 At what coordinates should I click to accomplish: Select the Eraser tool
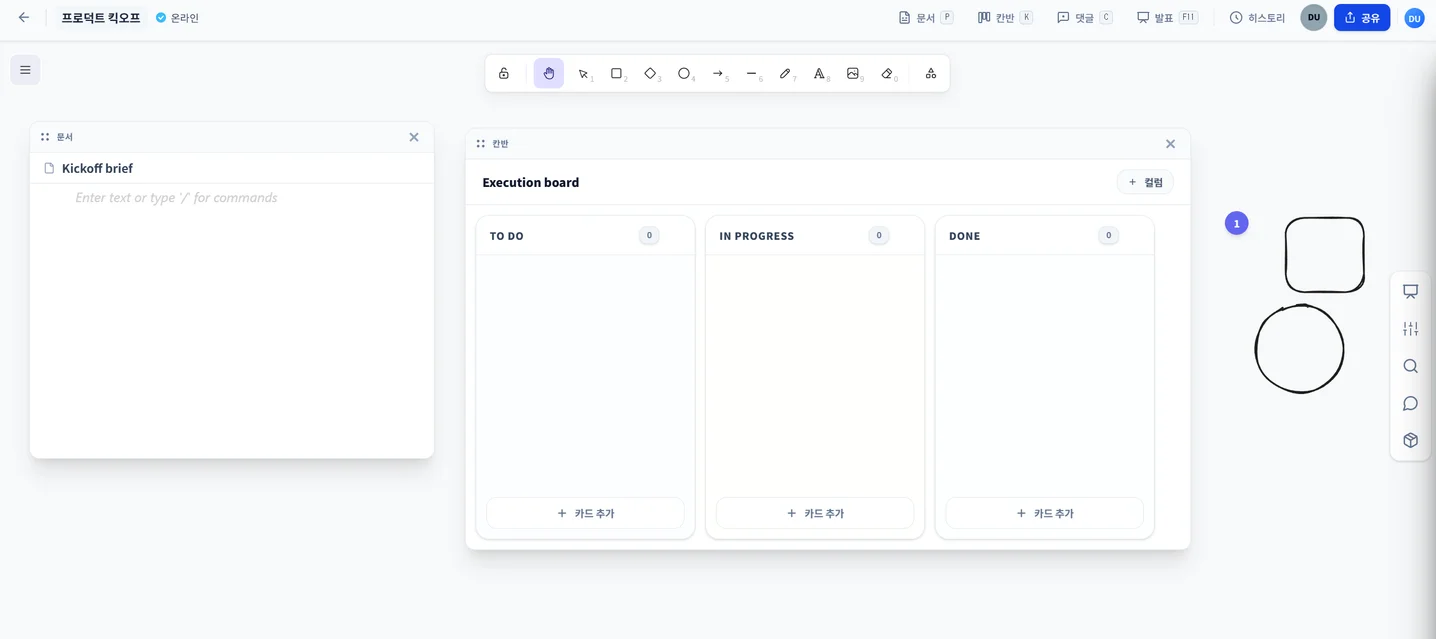point(887,73)
